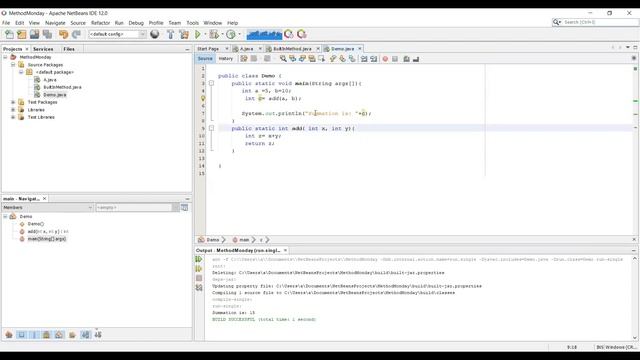Click the New File toolbar icon
640x360 pixels.
pos(9,34)
